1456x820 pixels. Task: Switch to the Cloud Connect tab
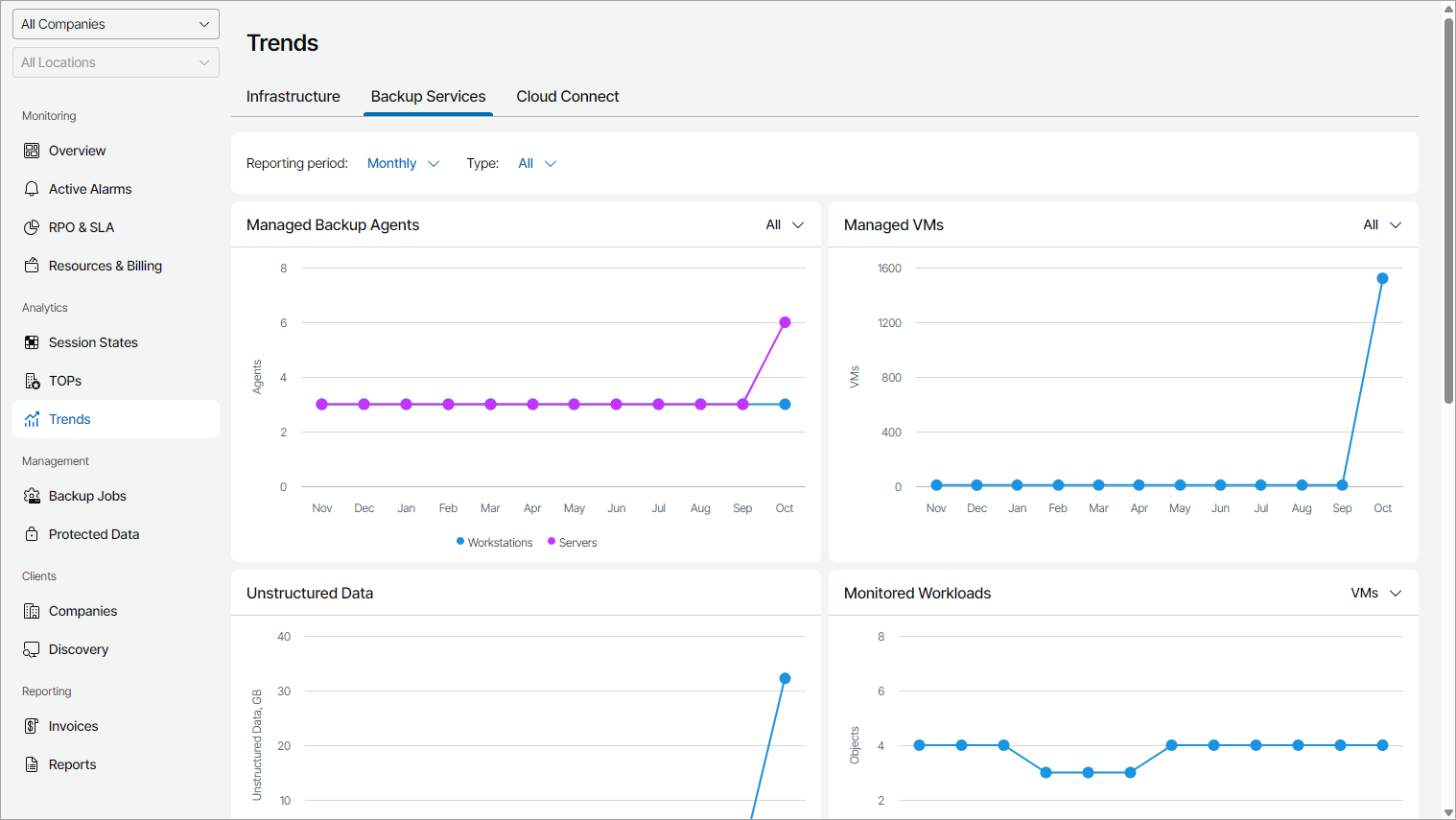coord(567,97)
